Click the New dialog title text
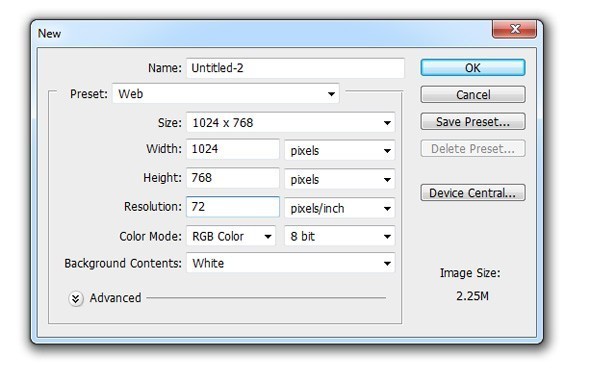 49,33
